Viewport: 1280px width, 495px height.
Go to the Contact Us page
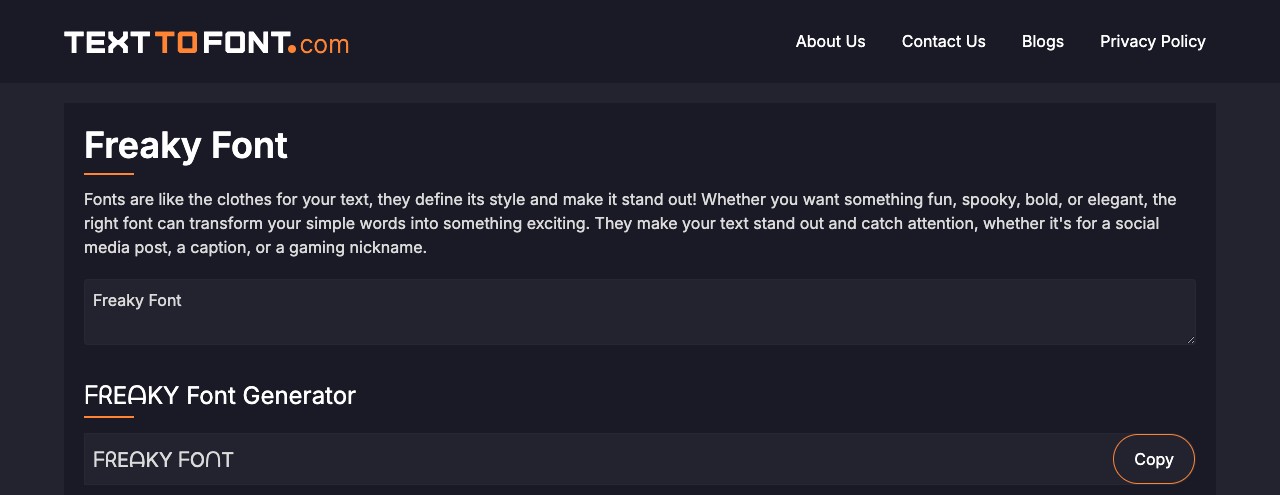pyautogui.click(x=943, y=41)
